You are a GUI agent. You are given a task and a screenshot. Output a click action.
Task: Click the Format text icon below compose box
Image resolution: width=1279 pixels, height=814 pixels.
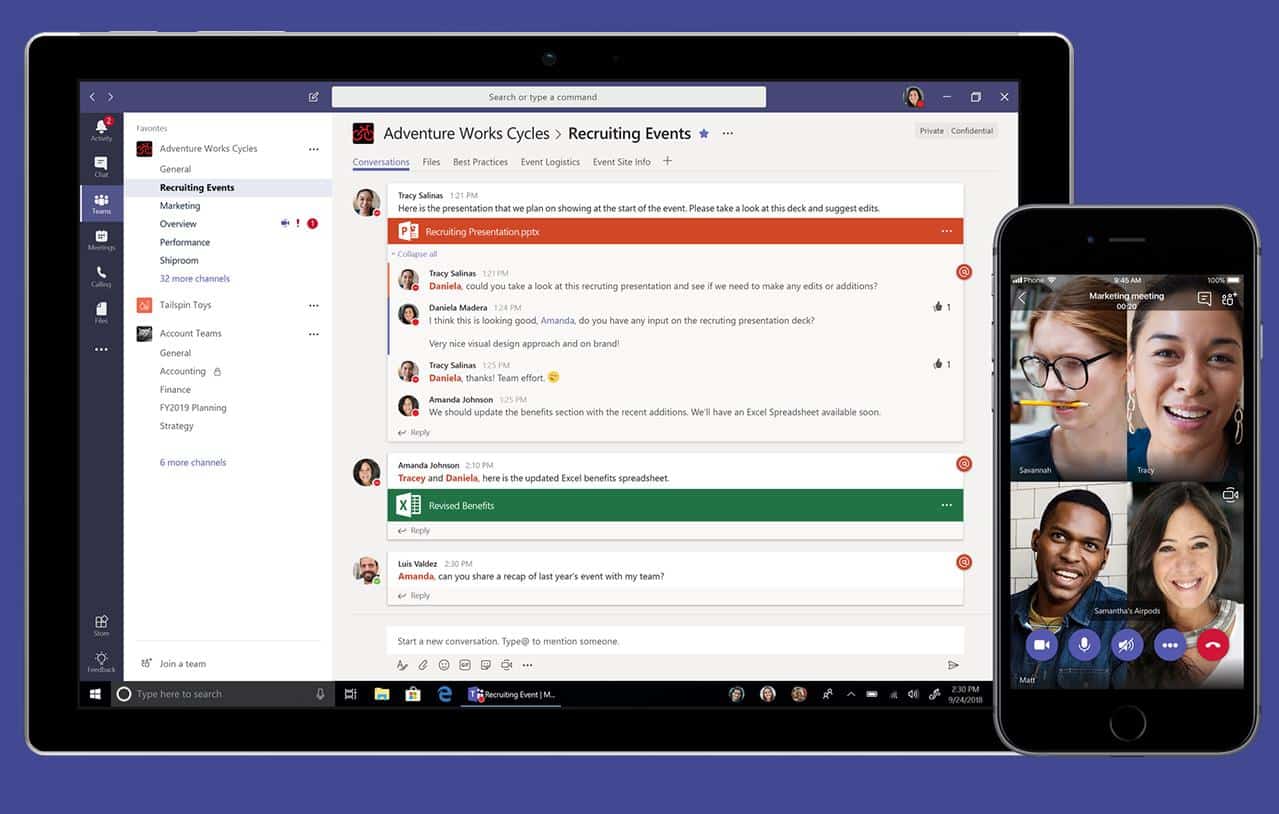coord(402,665)
